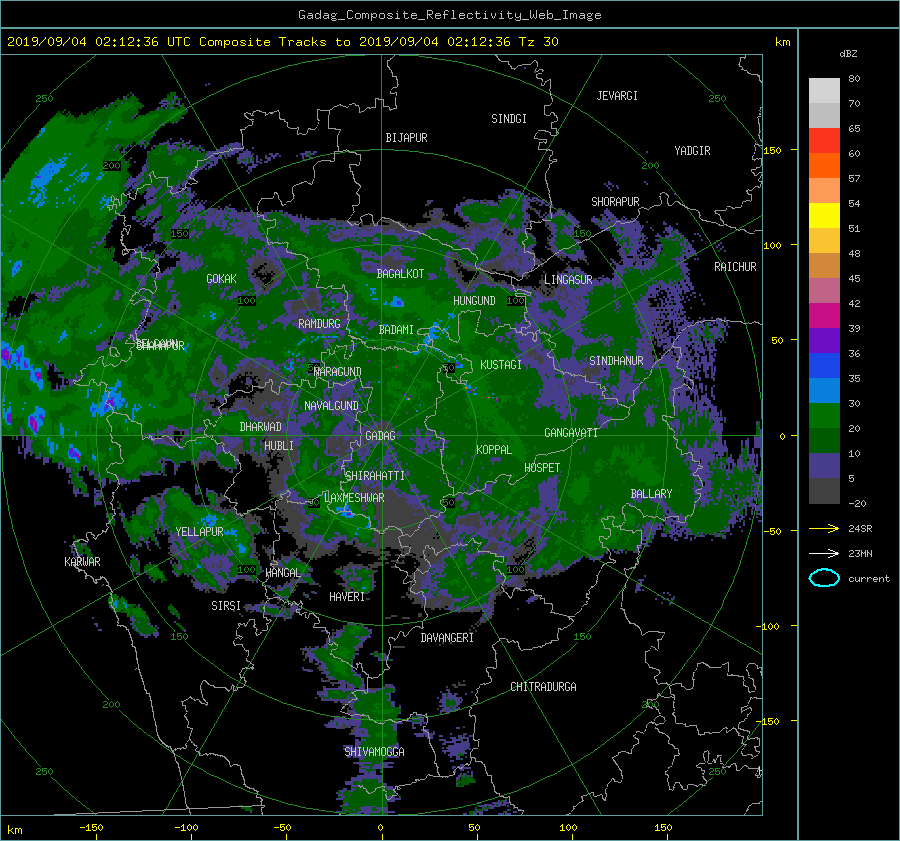Click the BIJAPUR city label
Screen dimensions: 900x841
click(406, 138)
